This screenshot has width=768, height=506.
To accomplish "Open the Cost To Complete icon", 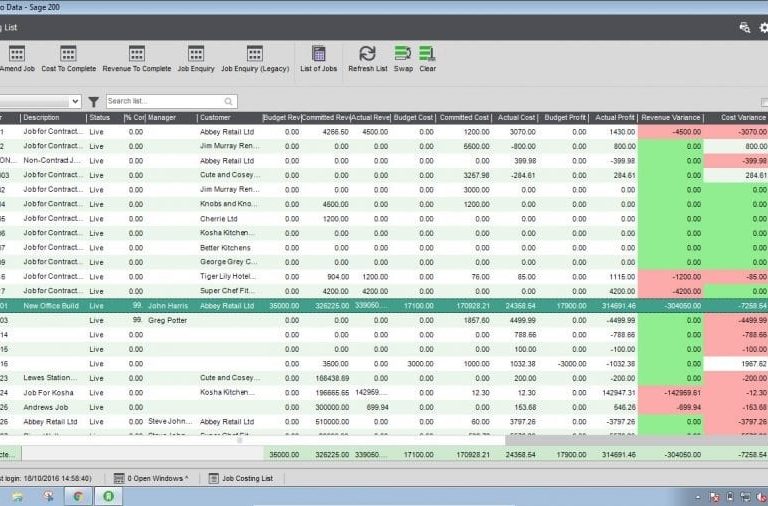I will (x=68, y=54).
